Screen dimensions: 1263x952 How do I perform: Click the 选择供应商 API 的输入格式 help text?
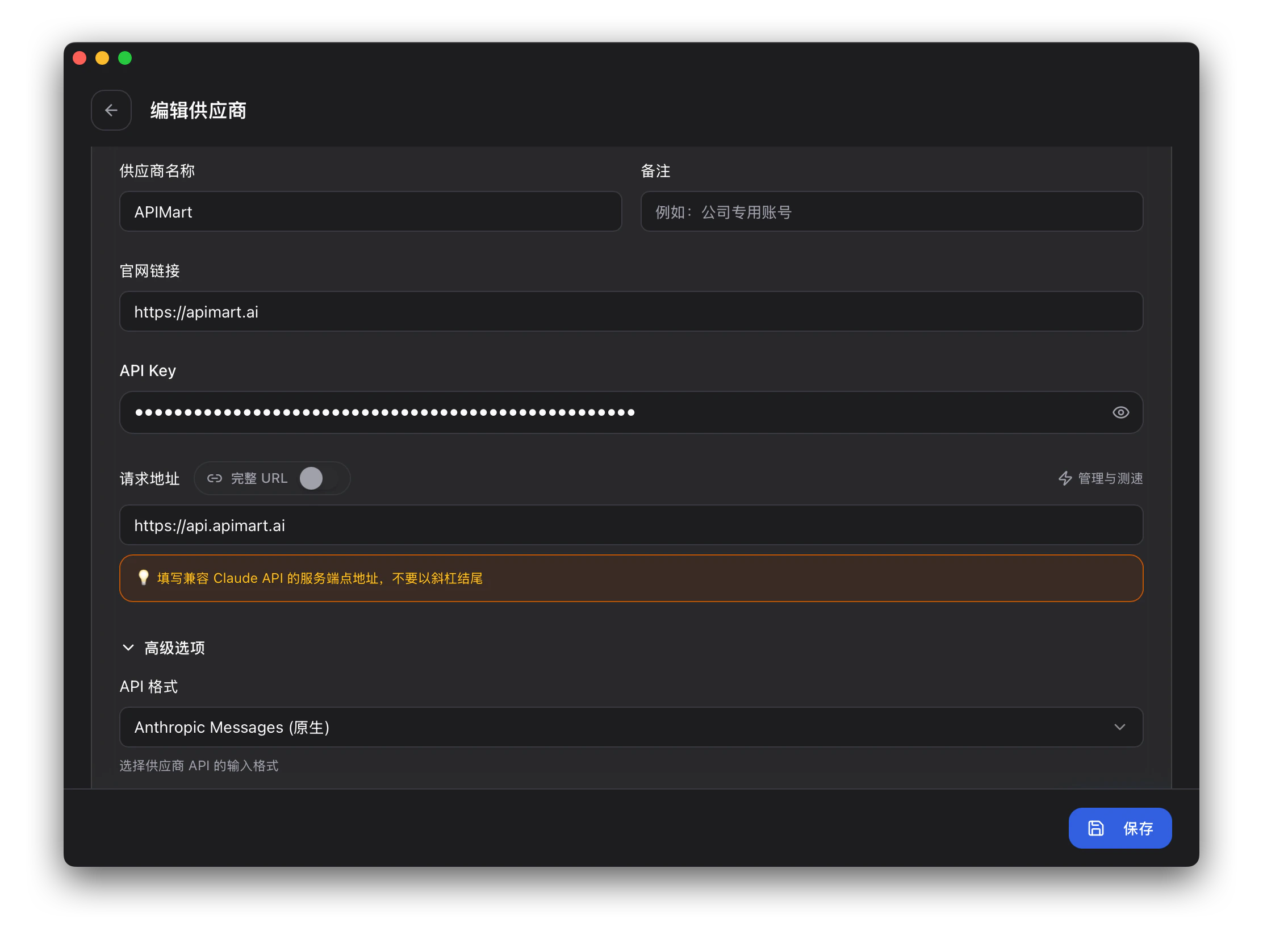coord(199,766)
